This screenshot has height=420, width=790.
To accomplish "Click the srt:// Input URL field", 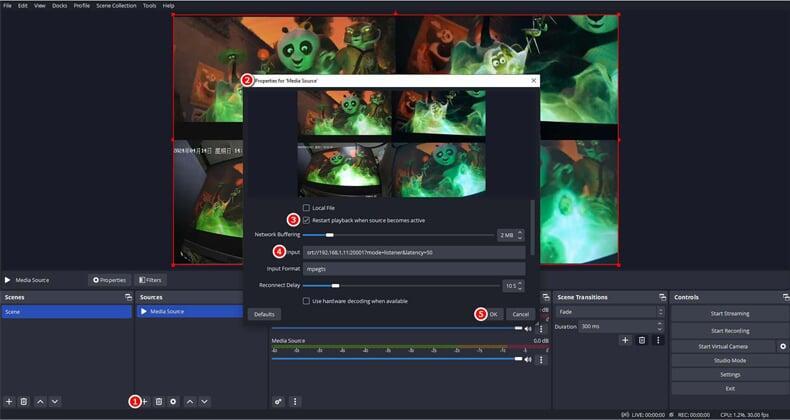I will tap(414, 252).
